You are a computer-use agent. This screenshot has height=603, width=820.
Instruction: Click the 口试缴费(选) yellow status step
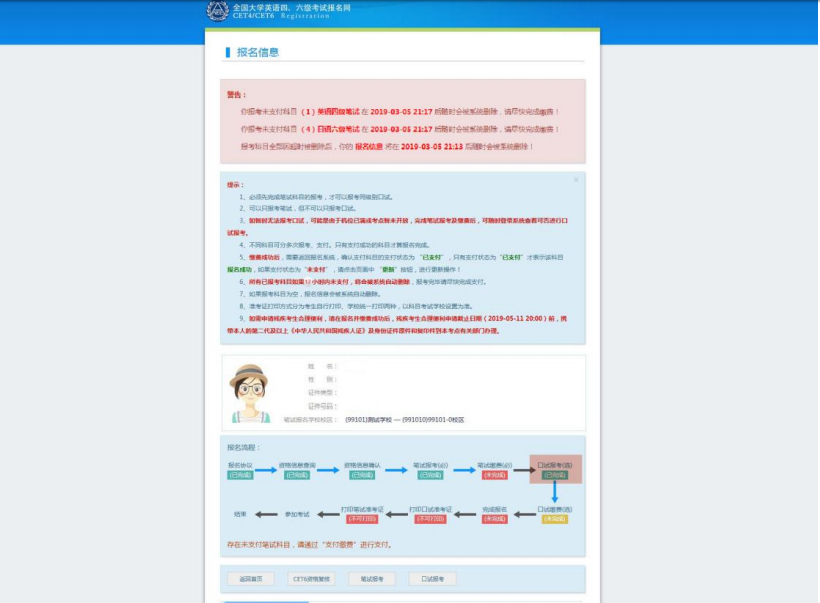tap(555, 513)
